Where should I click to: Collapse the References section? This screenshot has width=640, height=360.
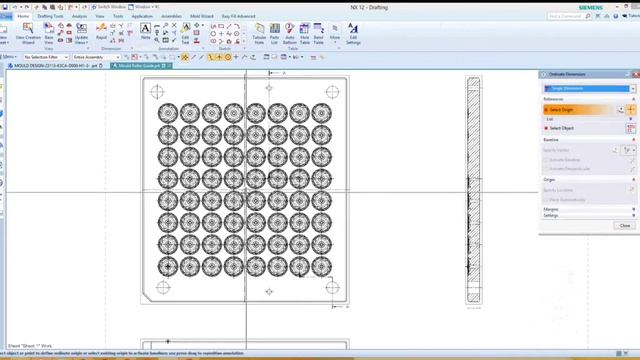point(633,99)
